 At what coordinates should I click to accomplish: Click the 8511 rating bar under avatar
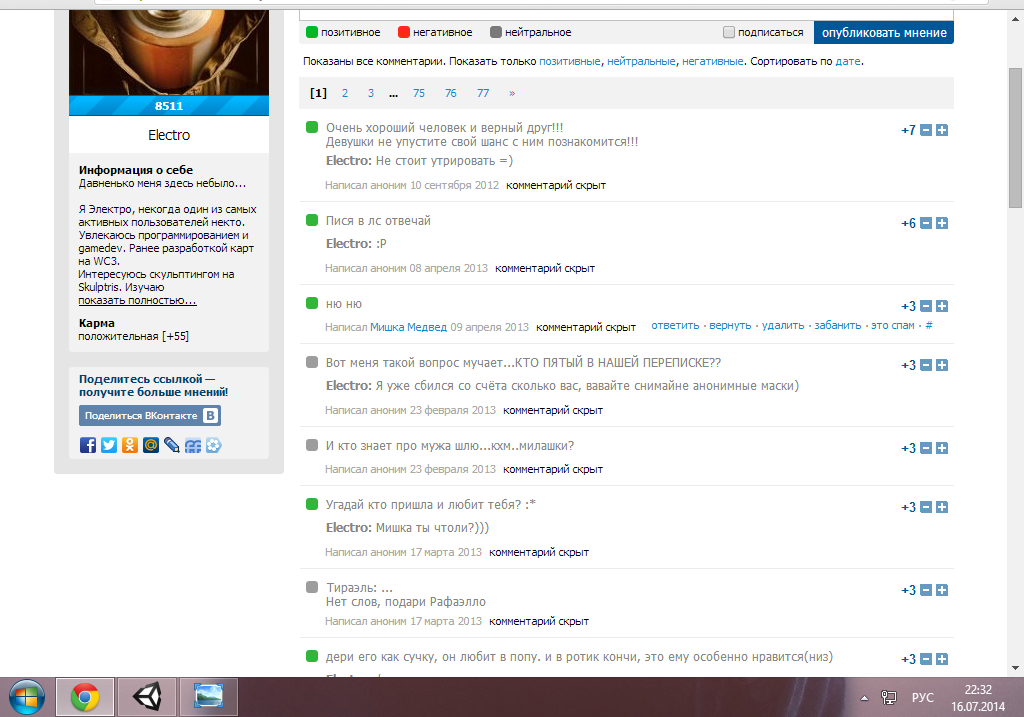pos(168,106)
